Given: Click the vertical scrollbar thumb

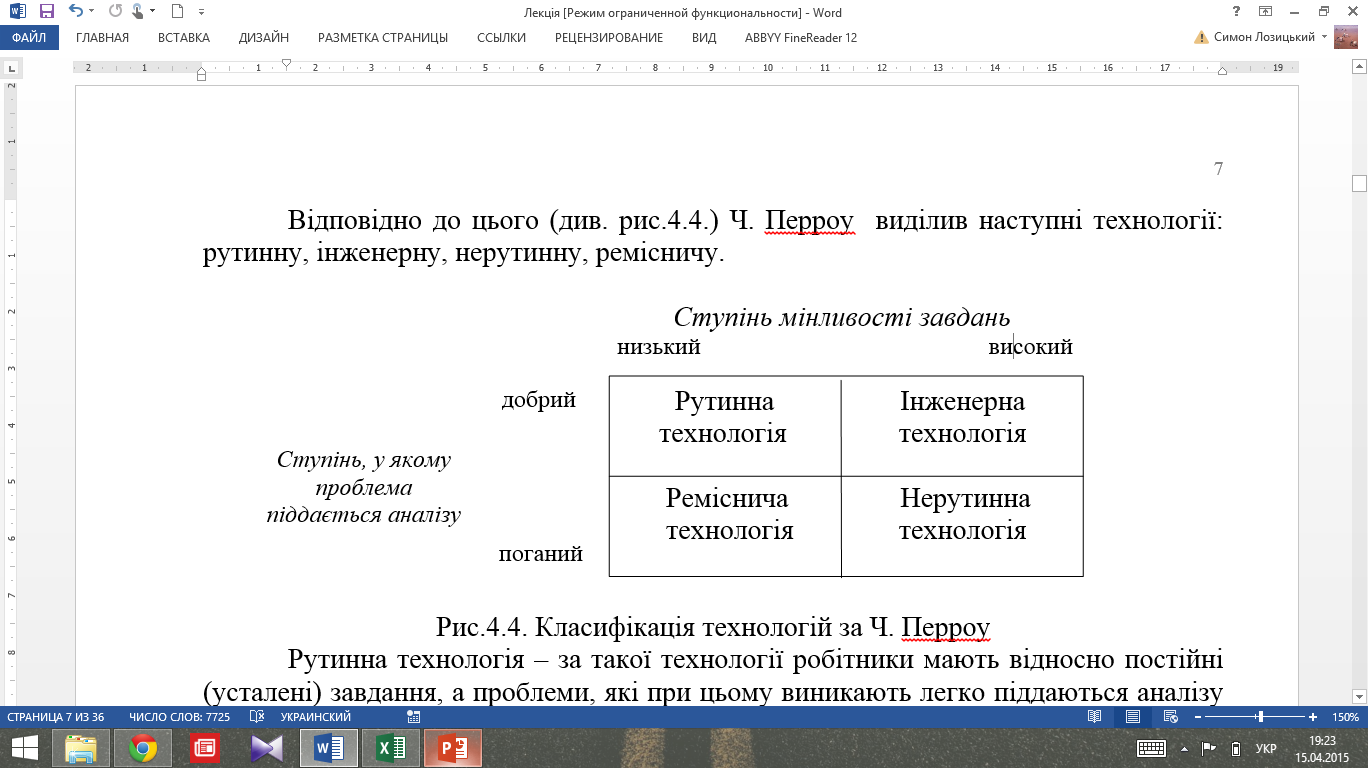Looking at the screenshot, I should pyautogui.click(x=1359, y=183).
